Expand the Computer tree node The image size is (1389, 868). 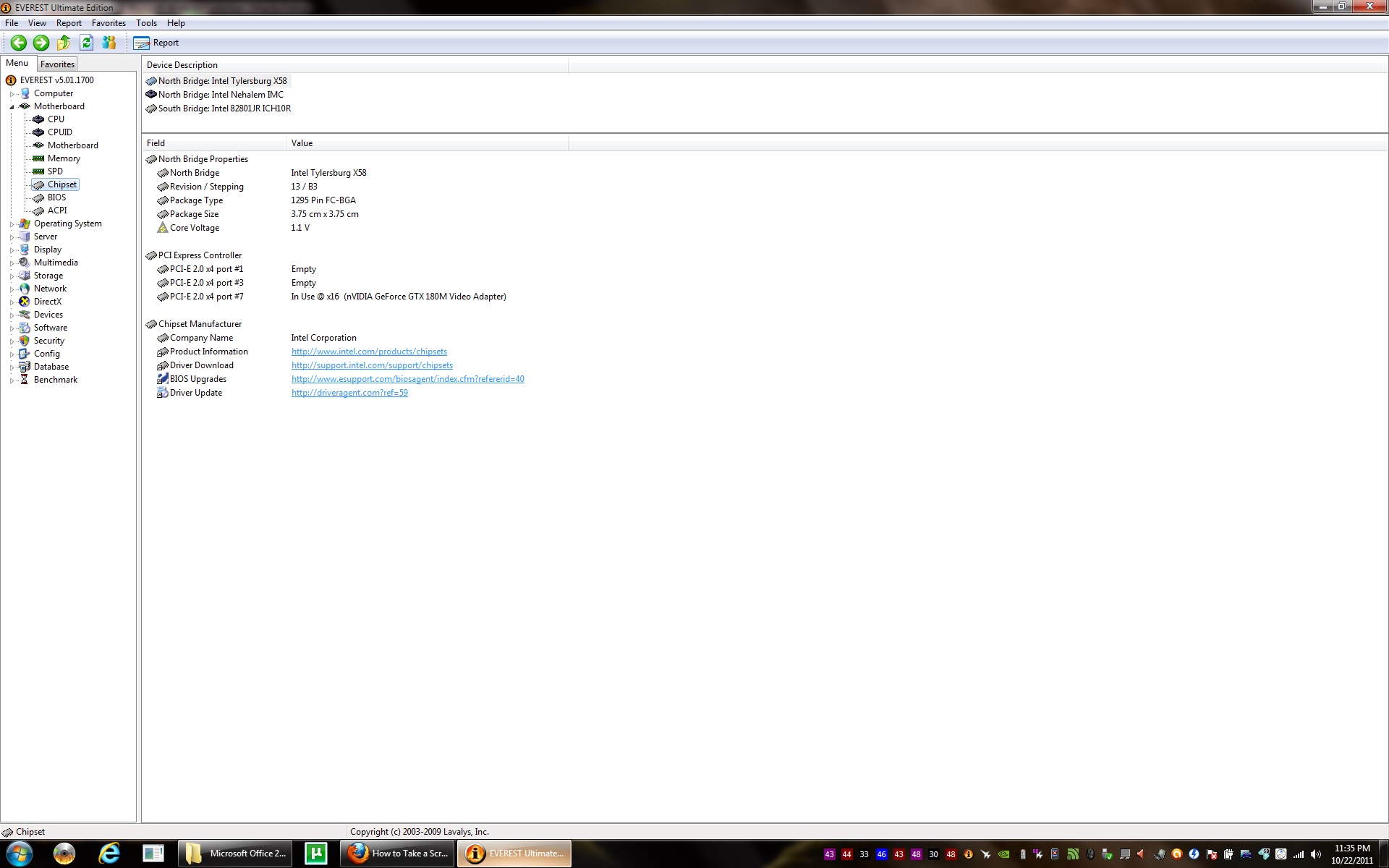(x=12, y=94)
